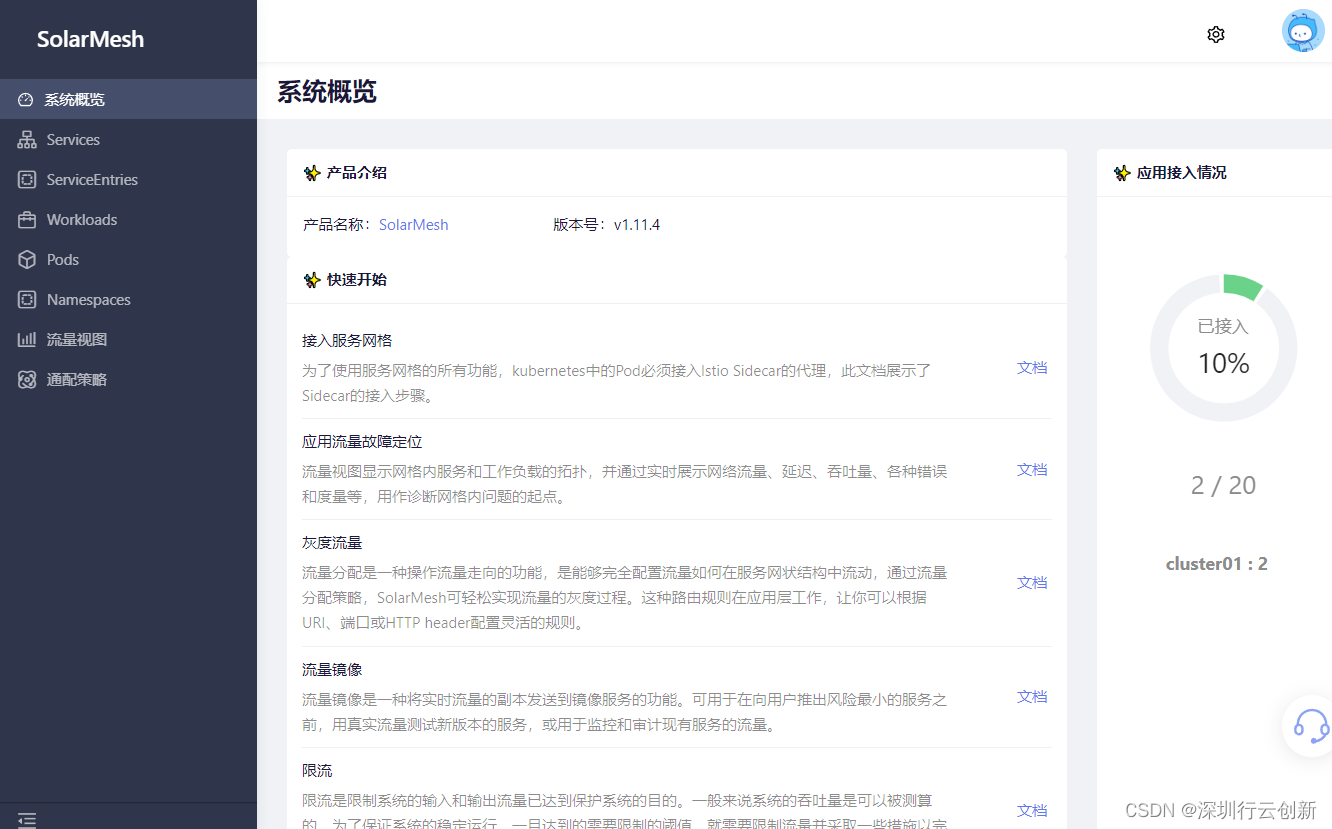The width and height of the screenshot is (1332, 829).
Task: Click the user avatar at top right
Action: (1302, 31)
